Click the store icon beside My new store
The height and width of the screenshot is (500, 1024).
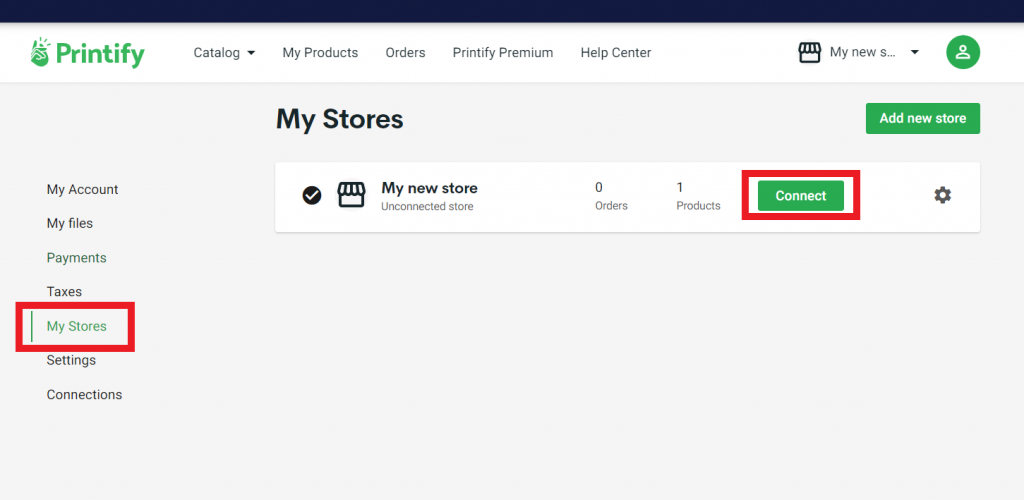pyautogui.click(x=351, y=195)
